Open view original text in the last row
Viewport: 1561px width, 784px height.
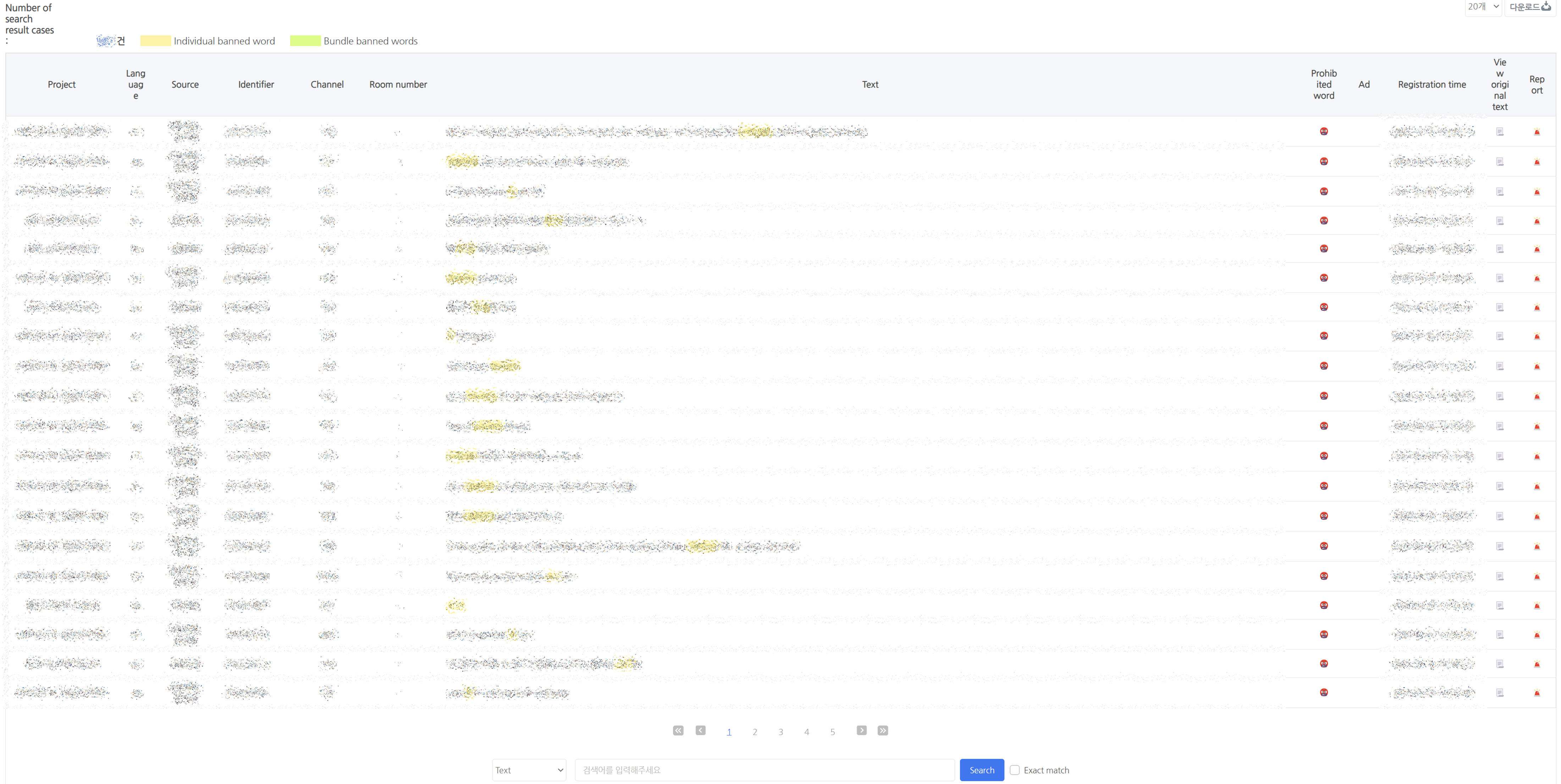(1500, 693)
